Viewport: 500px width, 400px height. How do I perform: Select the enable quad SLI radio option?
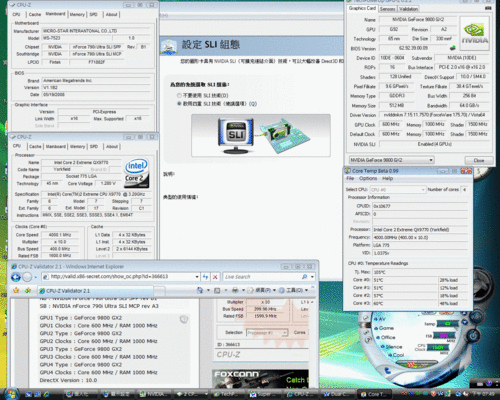pos(179,104)
